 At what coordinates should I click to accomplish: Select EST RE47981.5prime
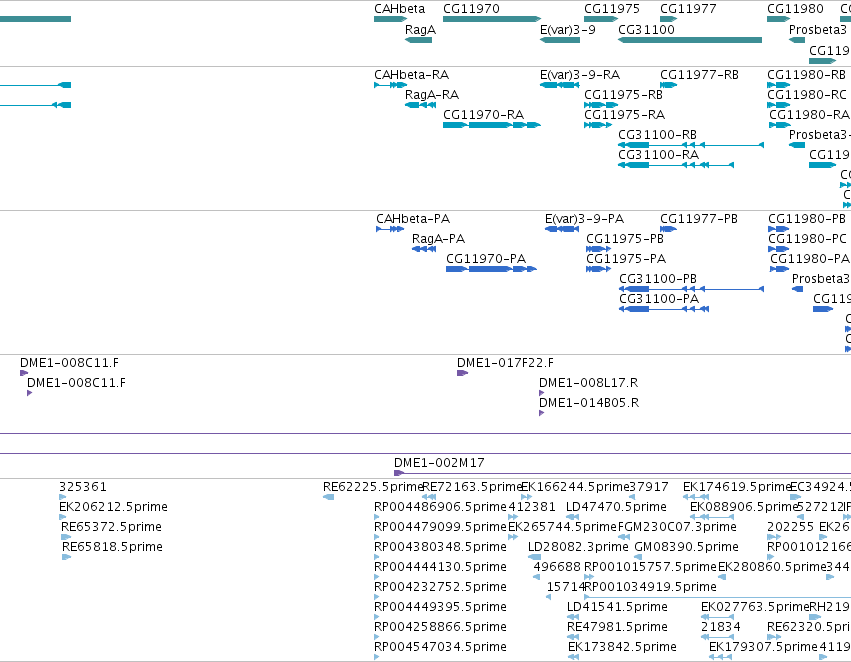617,627
